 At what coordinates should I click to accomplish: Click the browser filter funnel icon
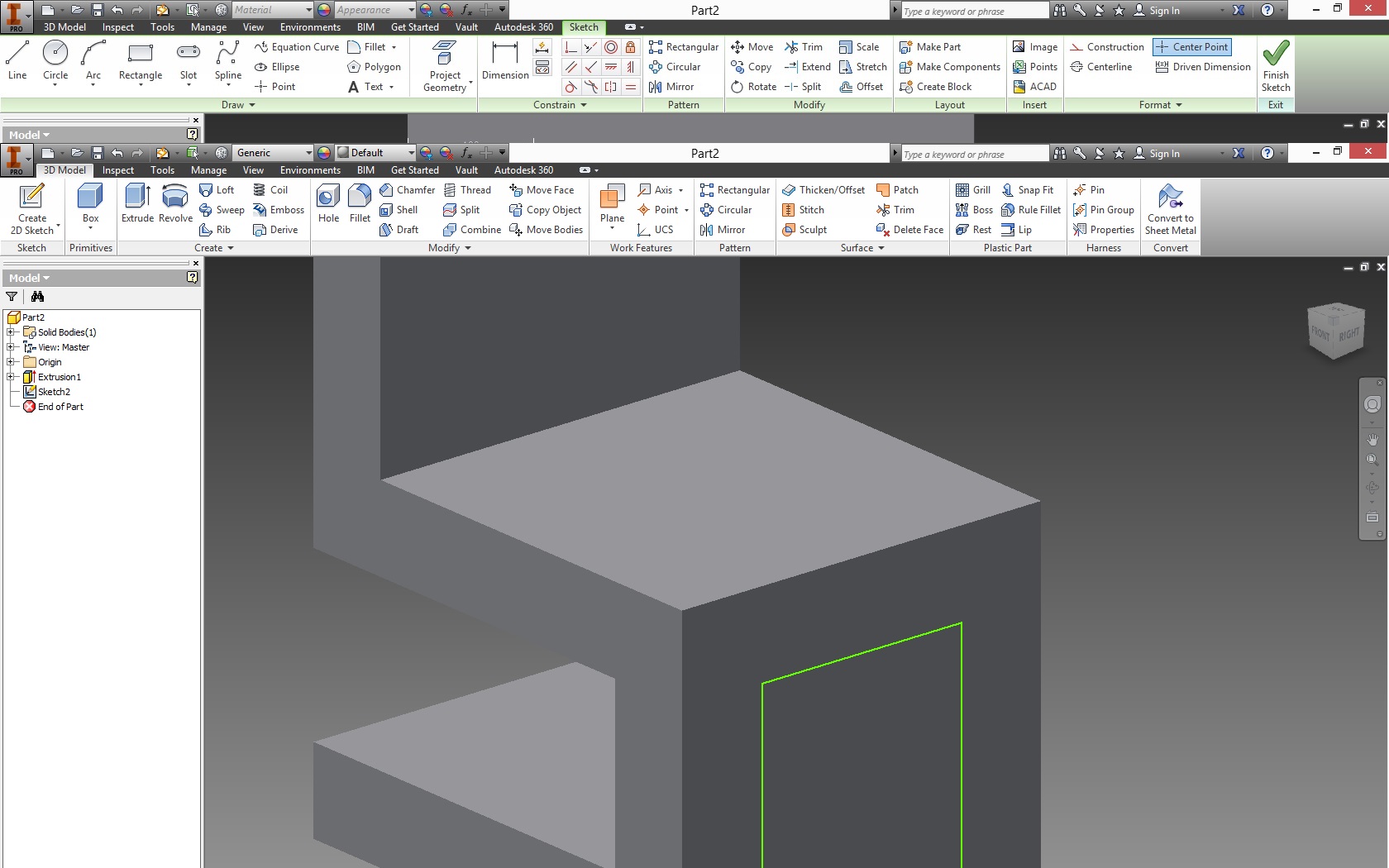tap(12, 297)
